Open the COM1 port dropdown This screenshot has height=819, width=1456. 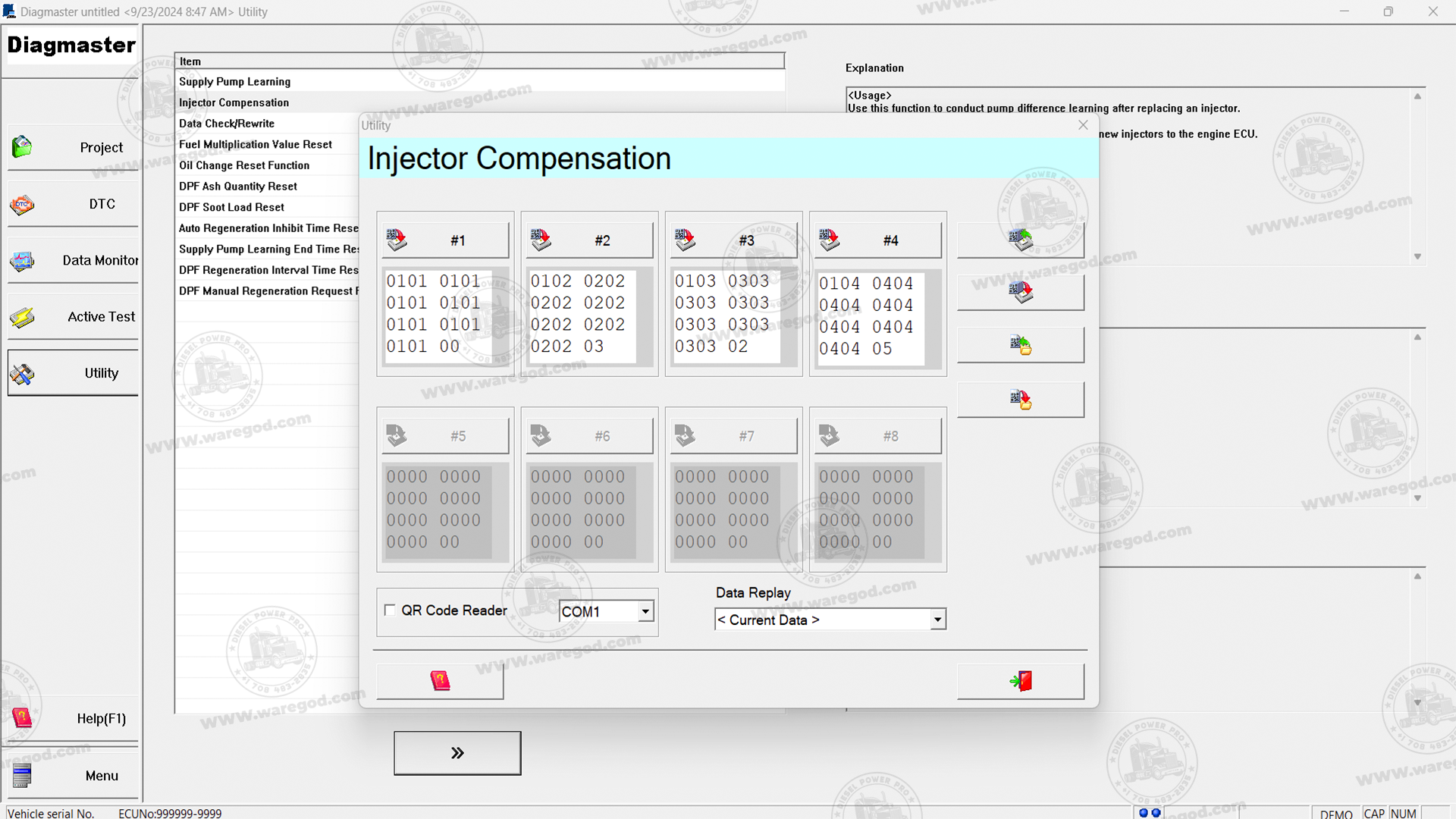tap(645, 610)
